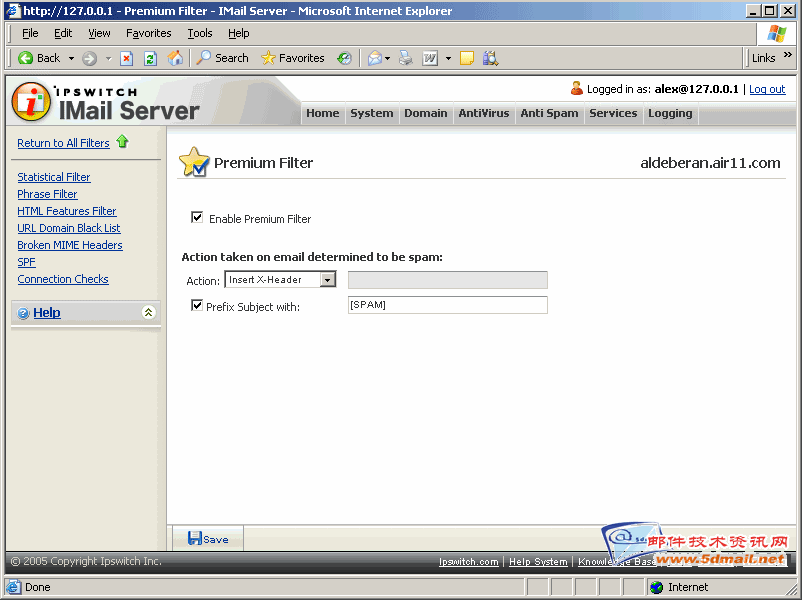Viewport: 802px width, 600px height.
Task: Uncheck the Prefix Subject with checkbox
Action: point(197,305)
